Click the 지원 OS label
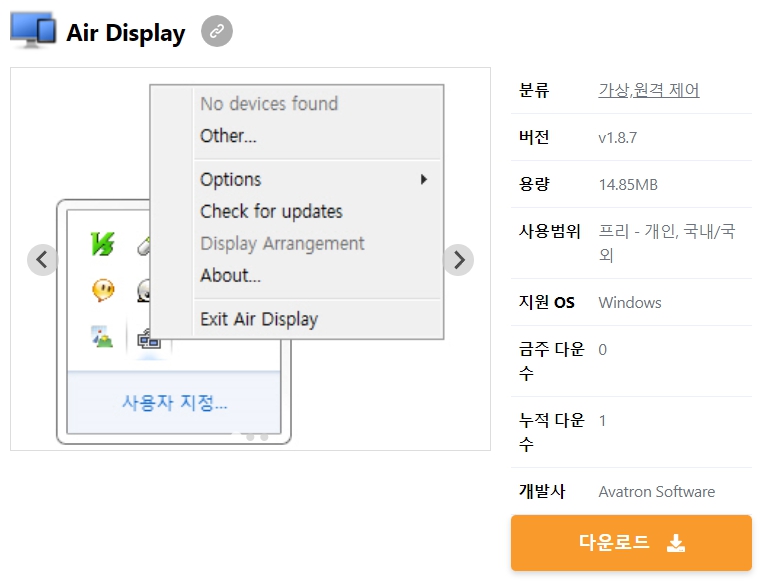This screenshot has height=585, width=762. (547, 303)
